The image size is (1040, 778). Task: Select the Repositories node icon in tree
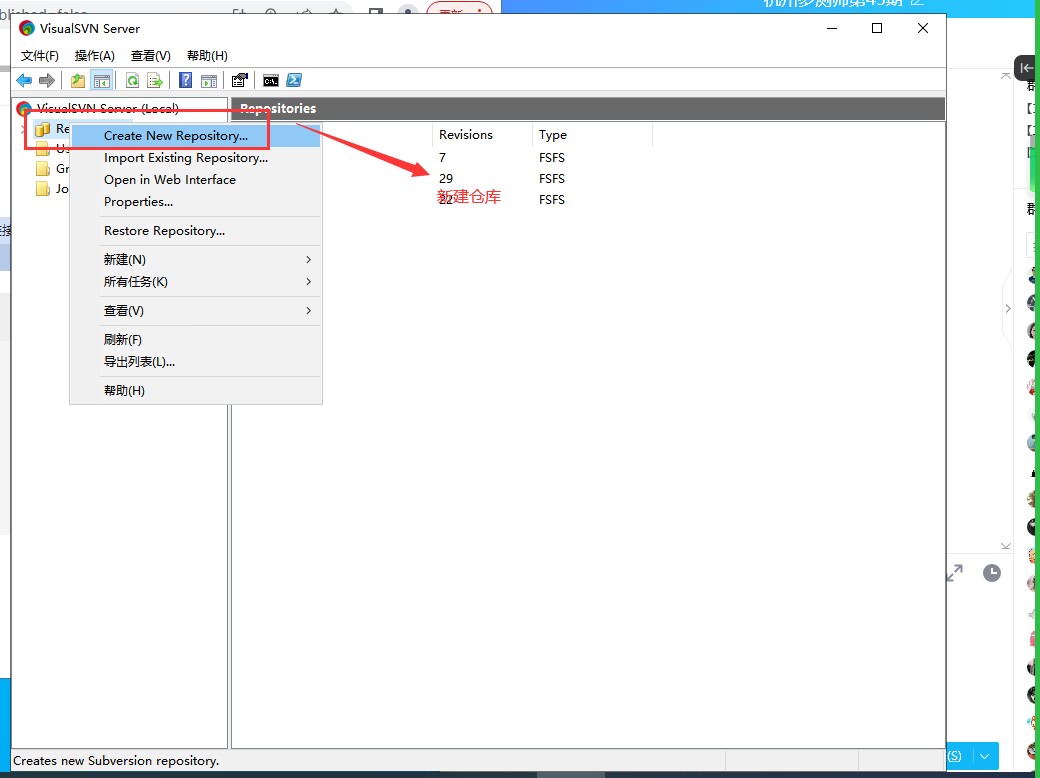(x=42, y=129)
